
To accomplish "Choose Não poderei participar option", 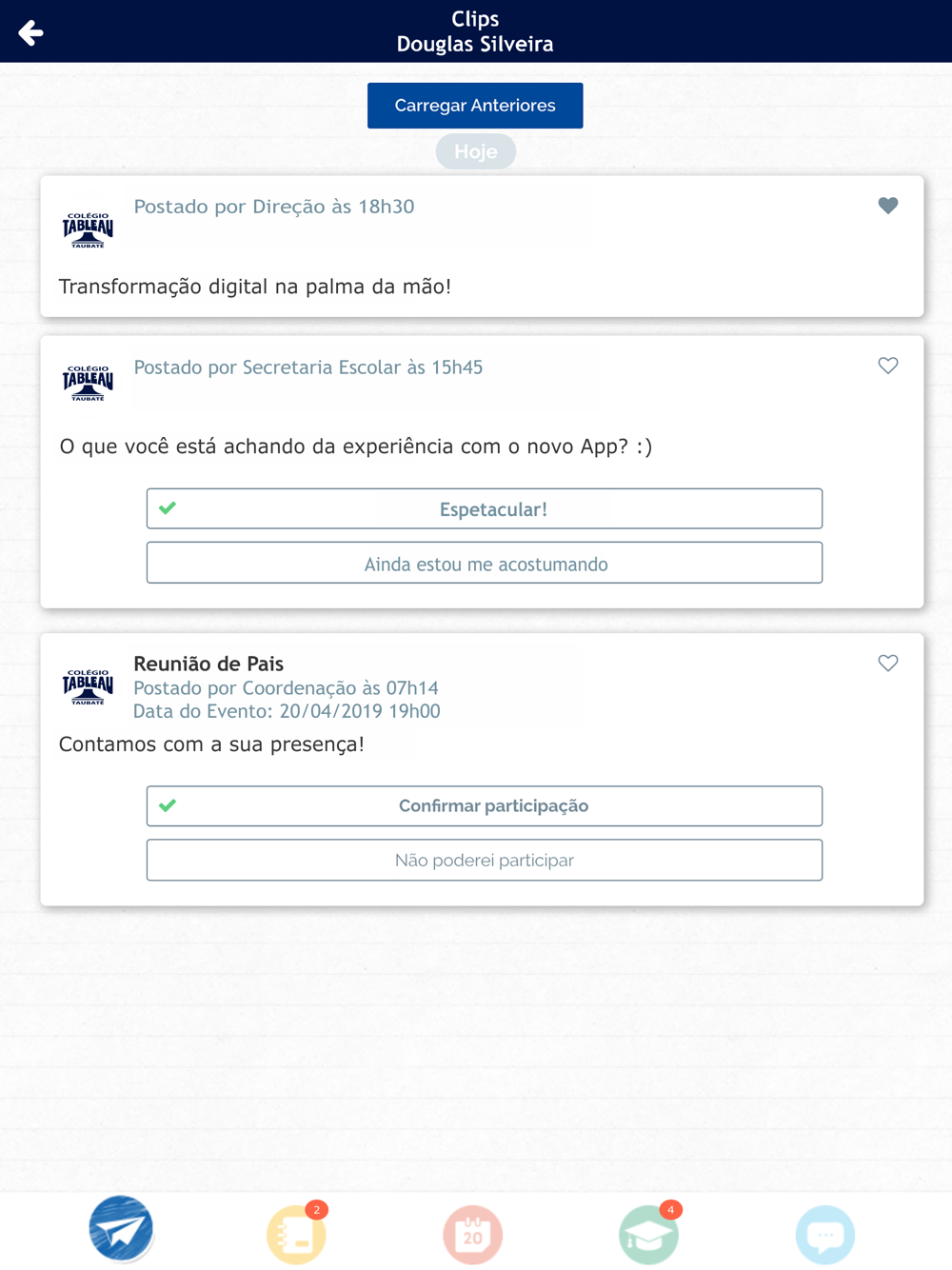I will (x=485, y=860).
